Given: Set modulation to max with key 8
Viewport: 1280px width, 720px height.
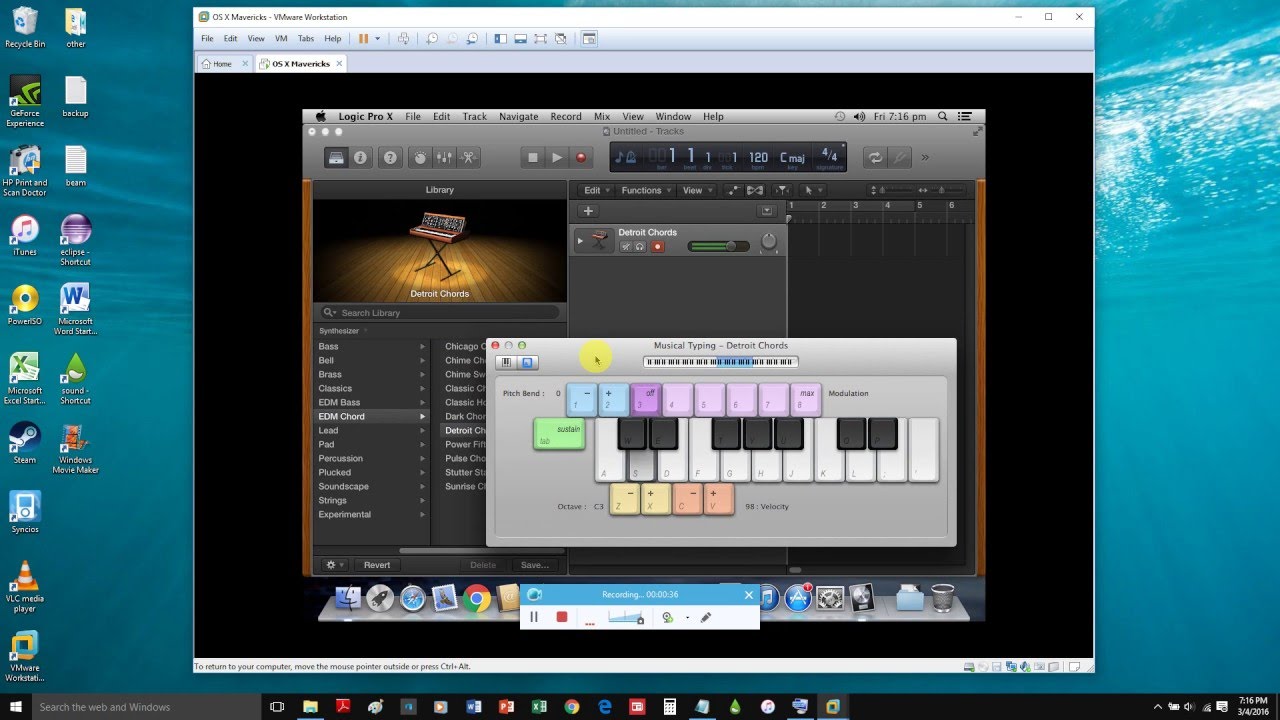Looking at the screenshot, I should (806, 399).
